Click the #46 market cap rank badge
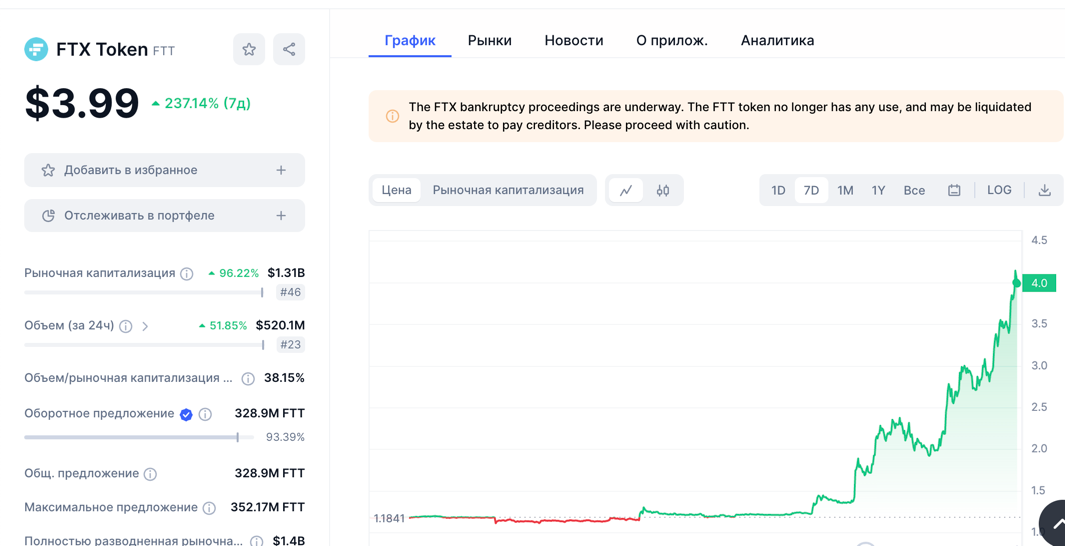This screenshot has width=1065, height=546. click(x=291, y=293)
